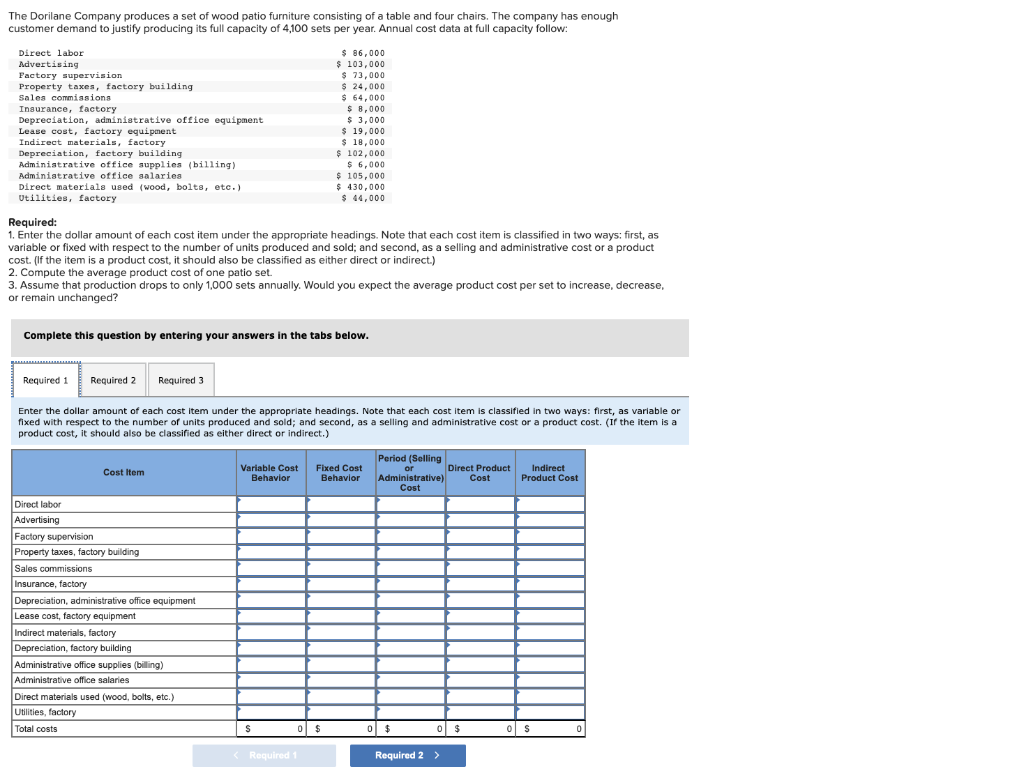Select Administrative office salaries Fixed Cost cell
The image size is (1024, 778).
[x=341, y=680]
